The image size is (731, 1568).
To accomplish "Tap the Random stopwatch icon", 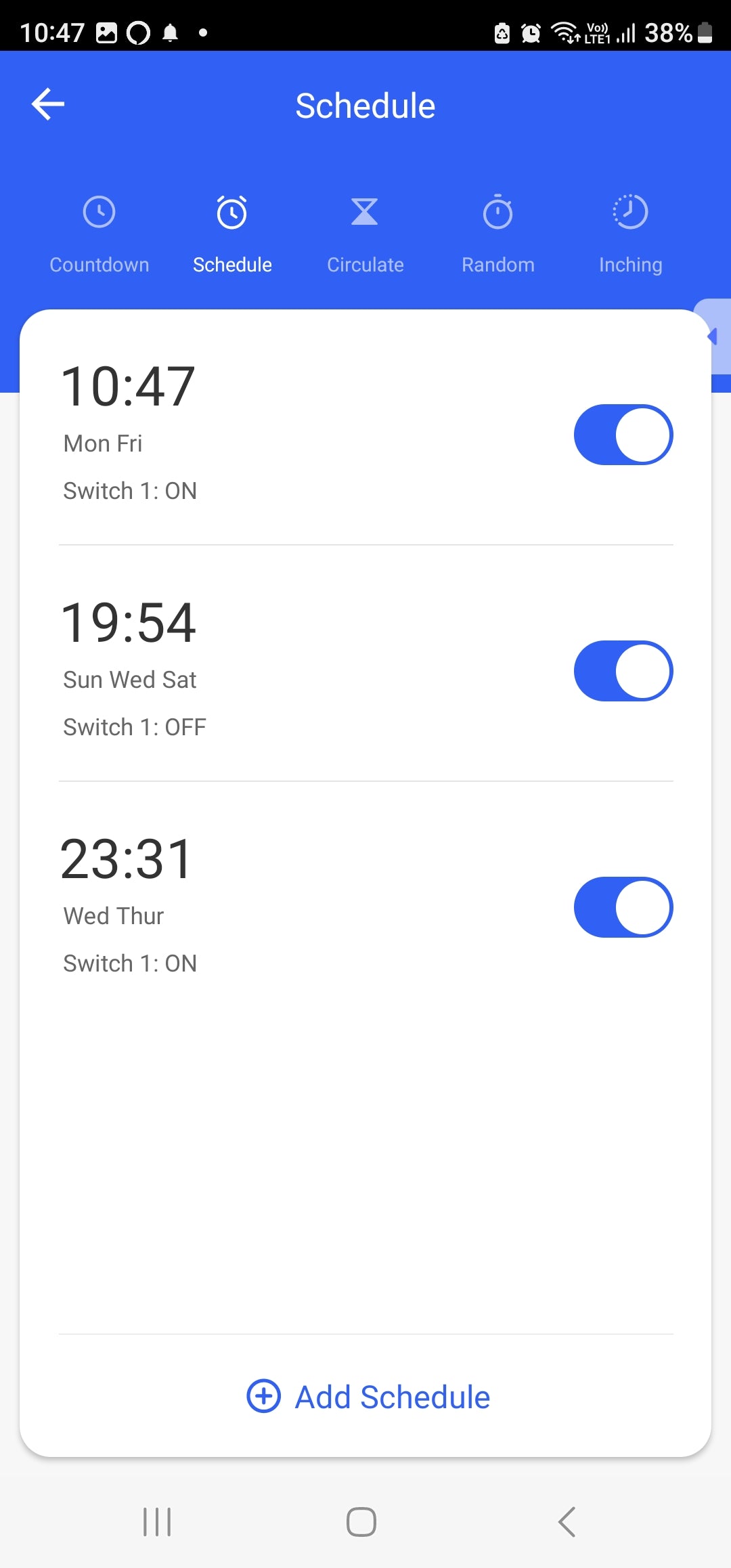I will [x=497, y=213].
